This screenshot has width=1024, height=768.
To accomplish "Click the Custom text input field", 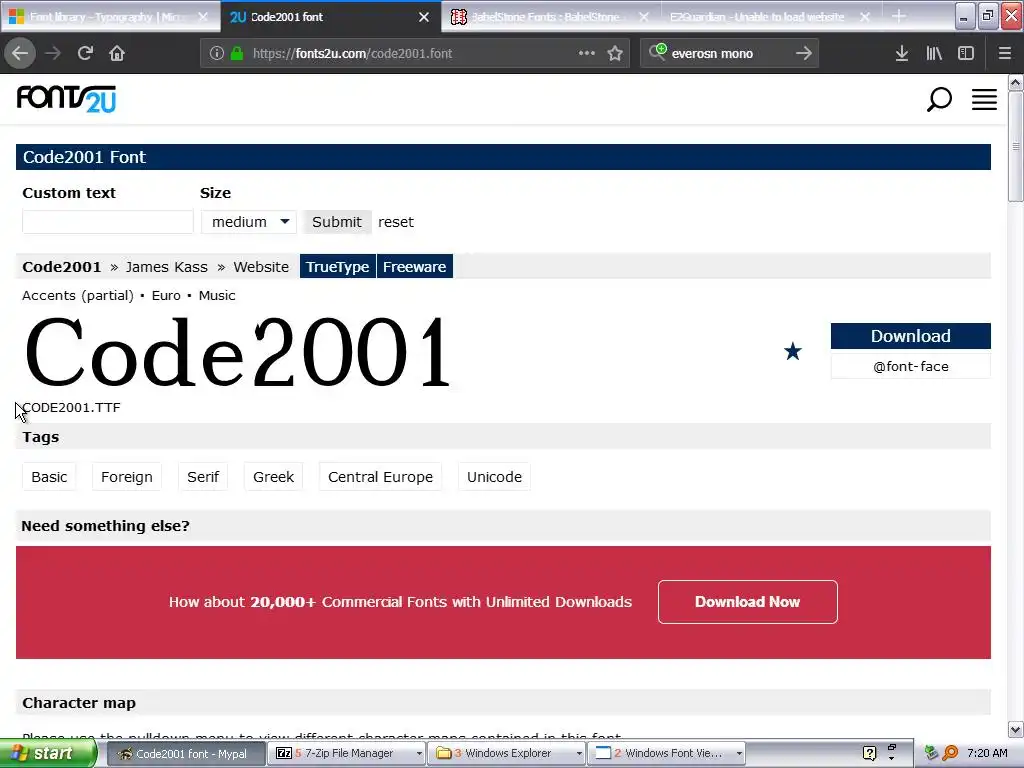I will [x=108, y=222].
